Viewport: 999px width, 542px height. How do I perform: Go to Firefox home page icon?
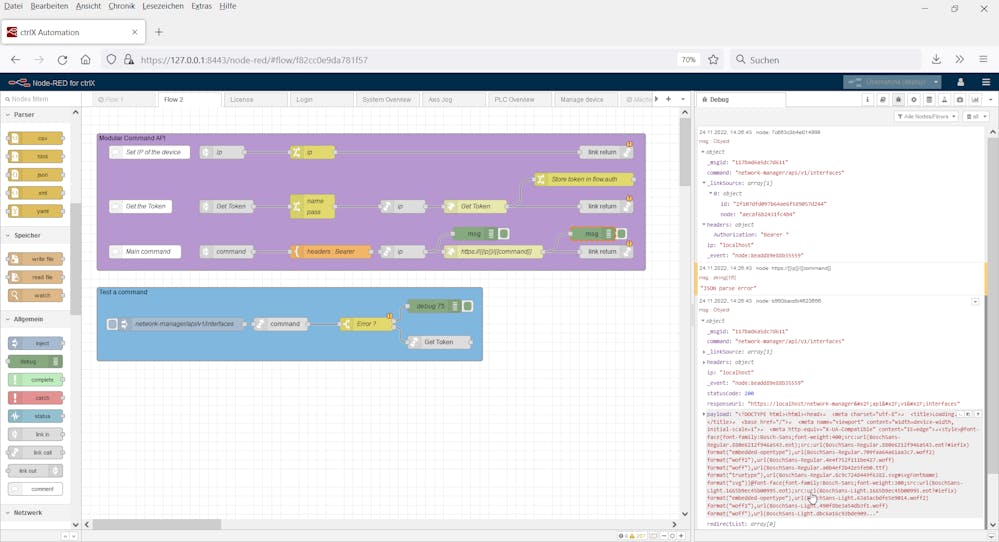click(x=85, y=59)
